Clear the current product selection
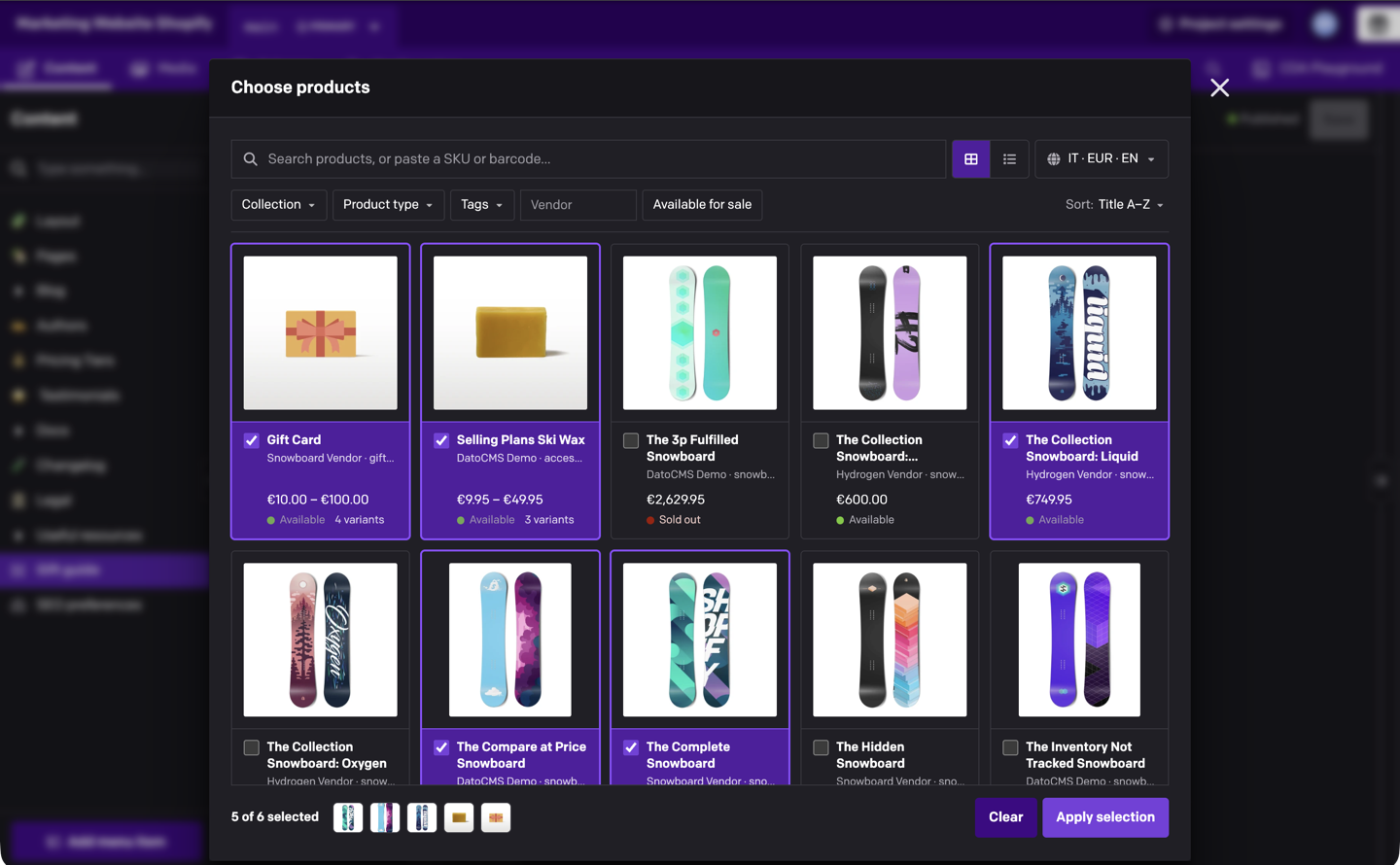 (x=1006, y=817)
